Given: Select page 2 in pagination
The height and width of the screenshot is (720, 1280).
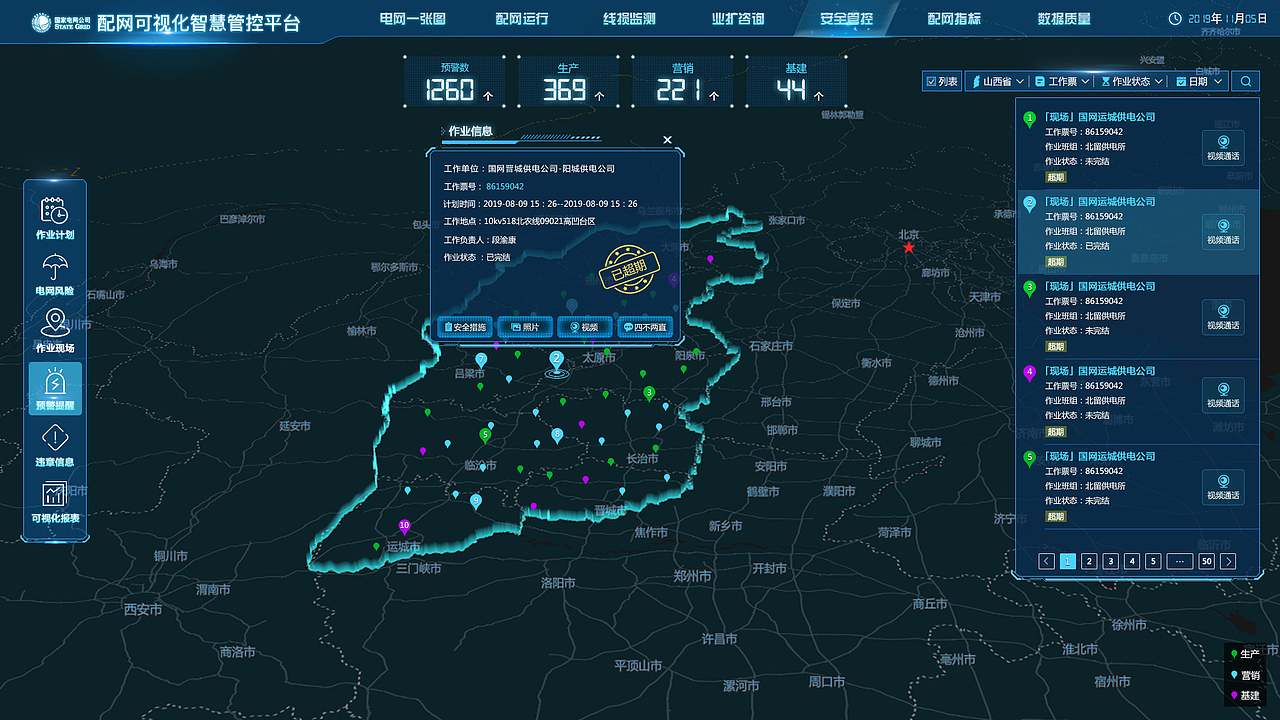Looking at the screenshot, I should (1090, 562).
